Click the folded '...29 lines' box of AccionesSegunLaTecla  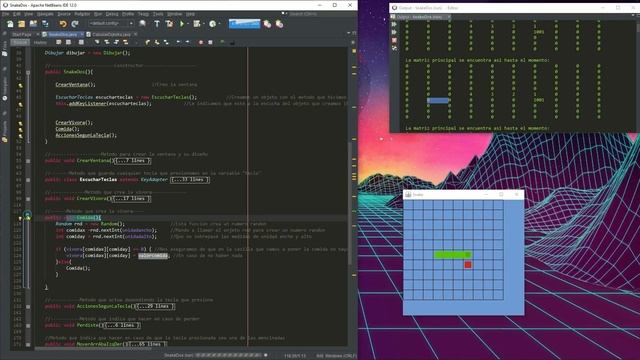tap(155, 307)
